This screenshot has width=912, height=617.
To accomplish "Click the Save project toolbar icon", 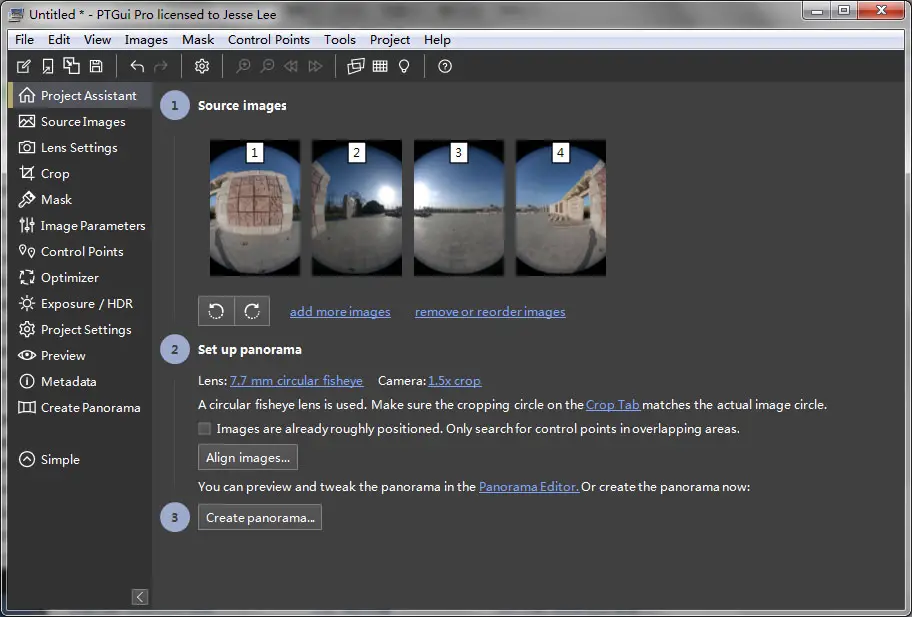I will click(x=96, y=66).
